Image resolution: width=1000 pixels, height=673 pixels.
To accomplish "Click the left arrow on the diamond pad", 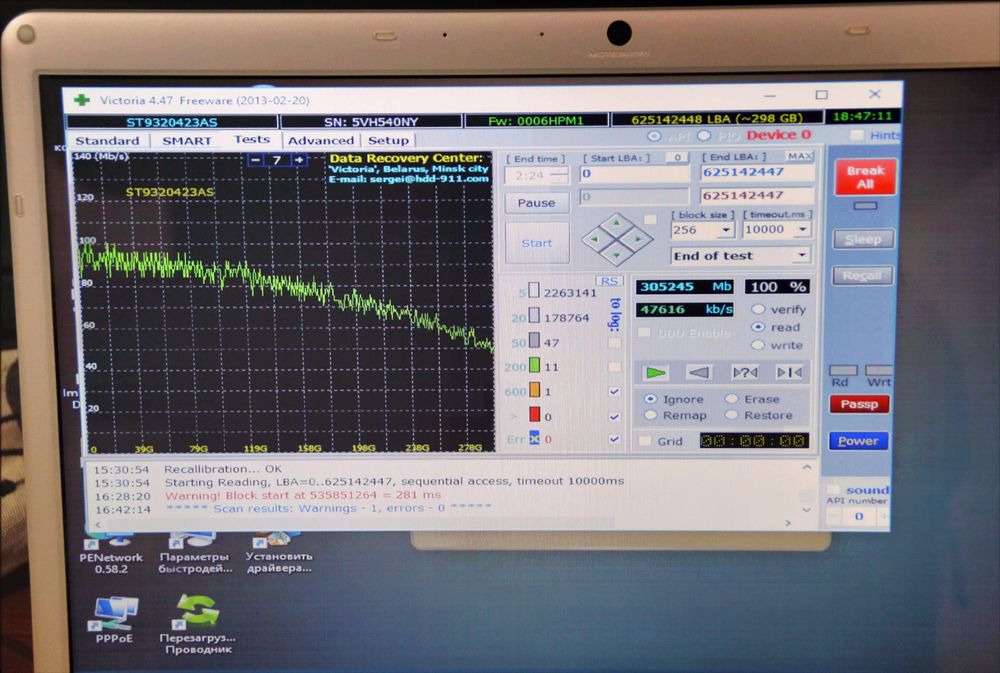I will tap(595, 239).
